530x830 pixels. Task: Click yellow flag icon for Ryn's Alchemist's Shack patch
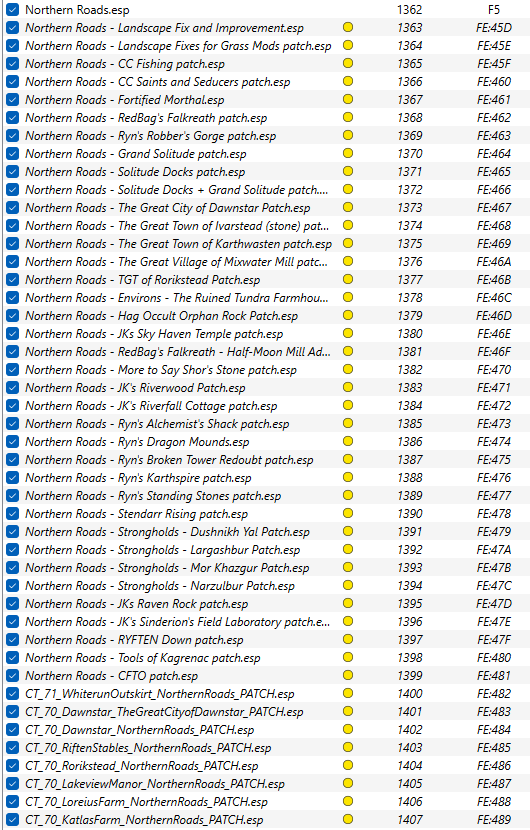click(x=348, y=423)
